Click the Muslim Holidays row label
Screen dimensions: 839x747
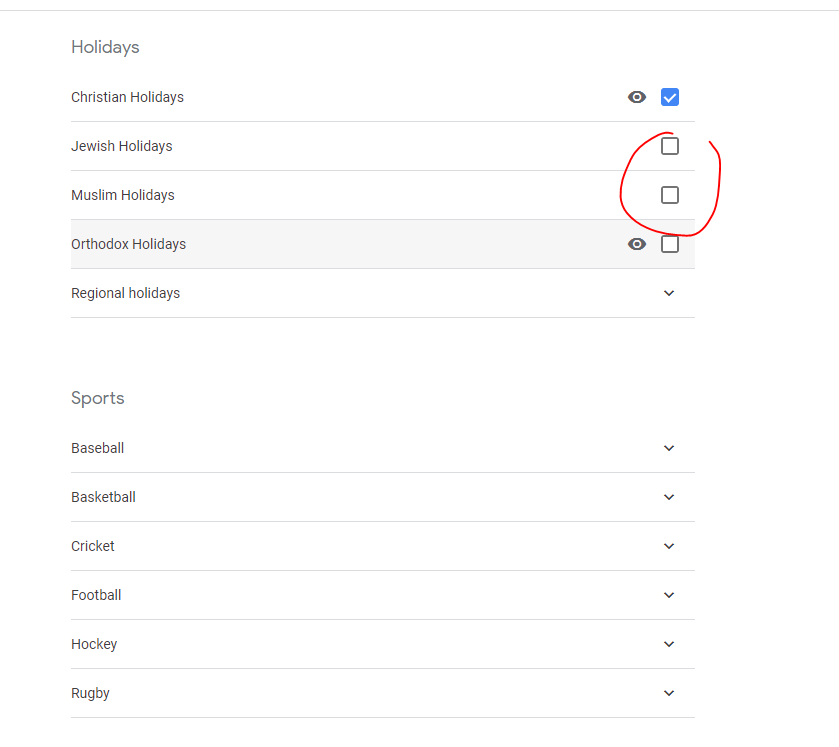(x=123, y=195)
